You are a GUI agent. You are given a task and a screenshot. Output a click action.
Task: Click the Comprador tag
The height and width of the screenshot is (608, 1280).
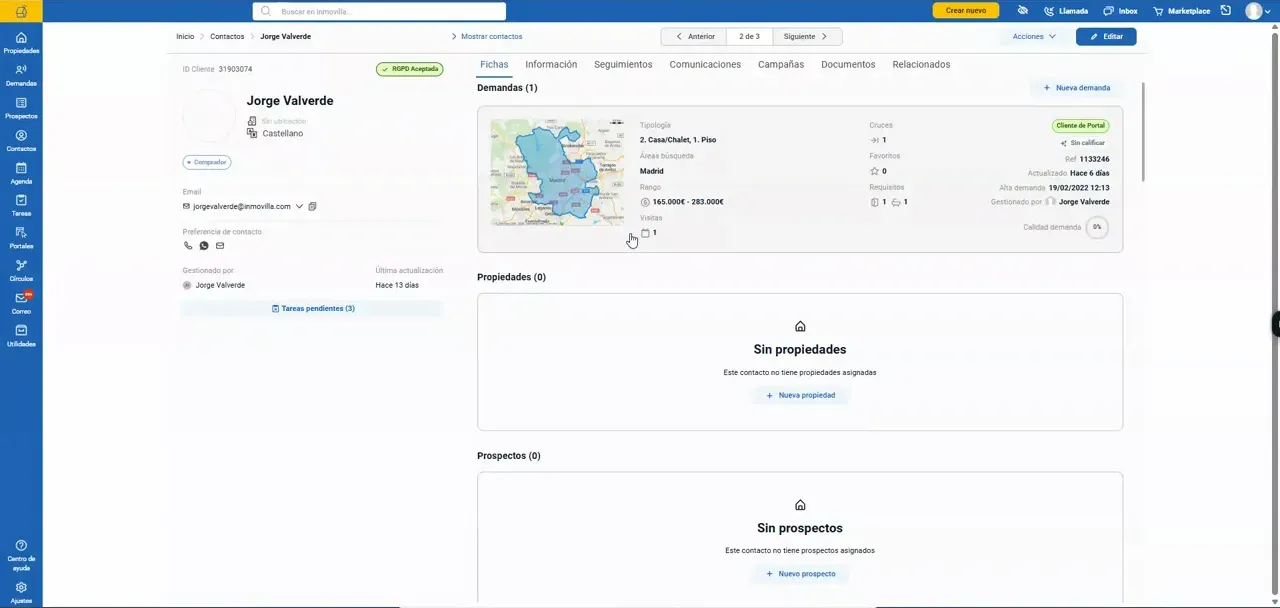click(x=207, y=162)
